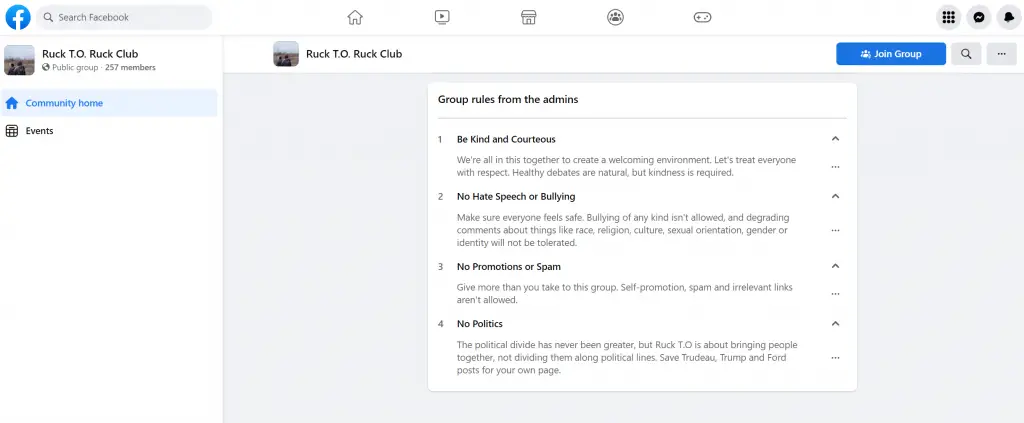The width and height of the screenshot is (1024, 423).
Task: Click the No Hate Speech or Bullying heading
Action: click(x=516, y=196)
